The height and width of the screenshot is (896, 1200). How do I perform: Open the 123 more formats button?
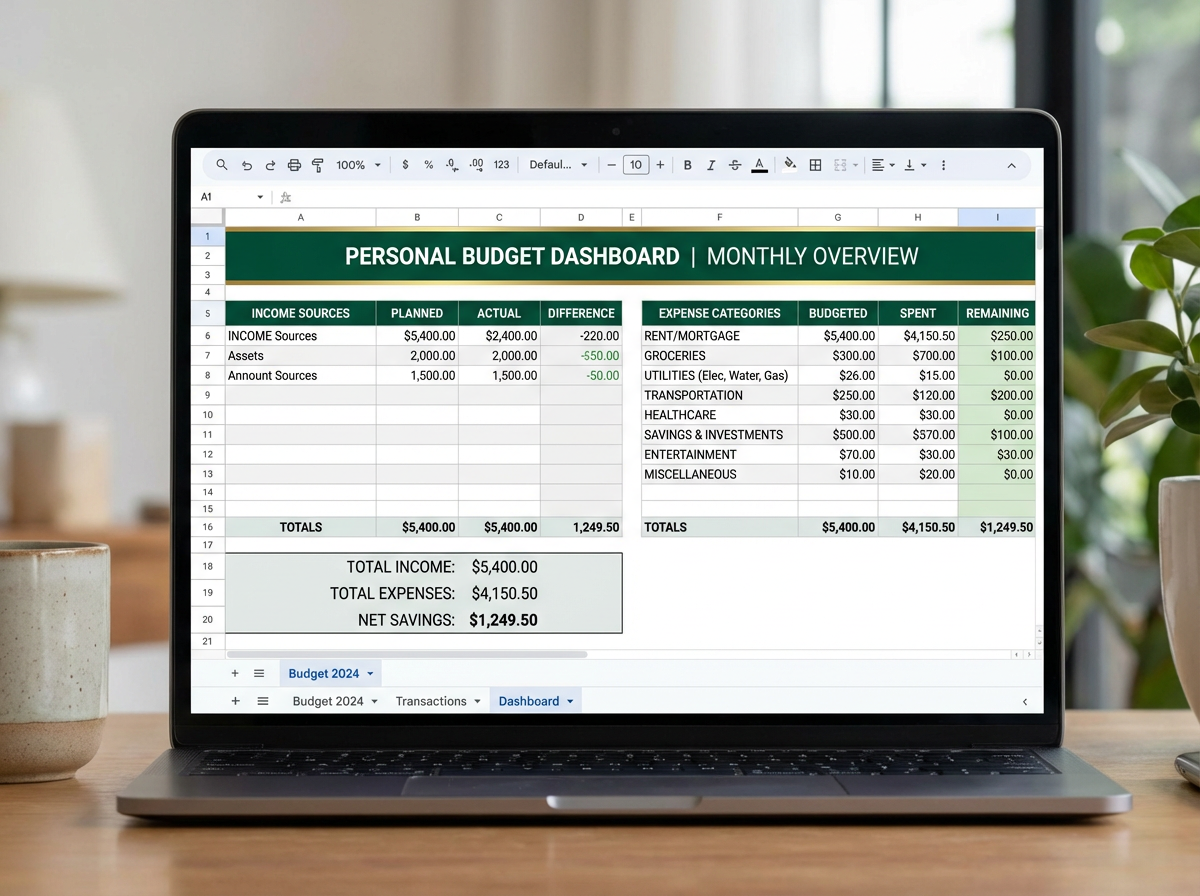502,165
